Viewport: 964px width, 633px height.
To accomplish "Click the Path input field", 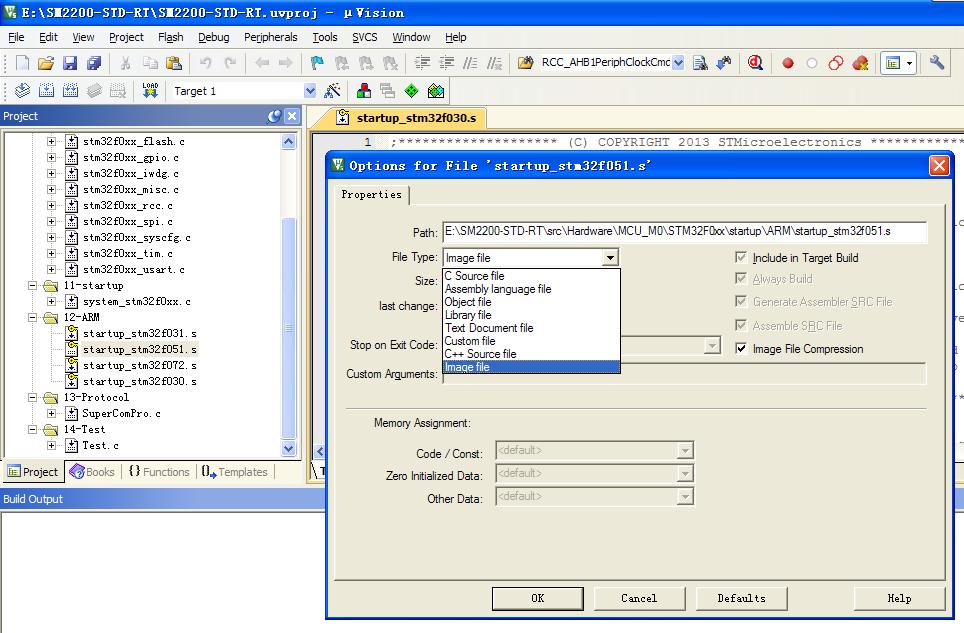I will click(x=684, y=232).
